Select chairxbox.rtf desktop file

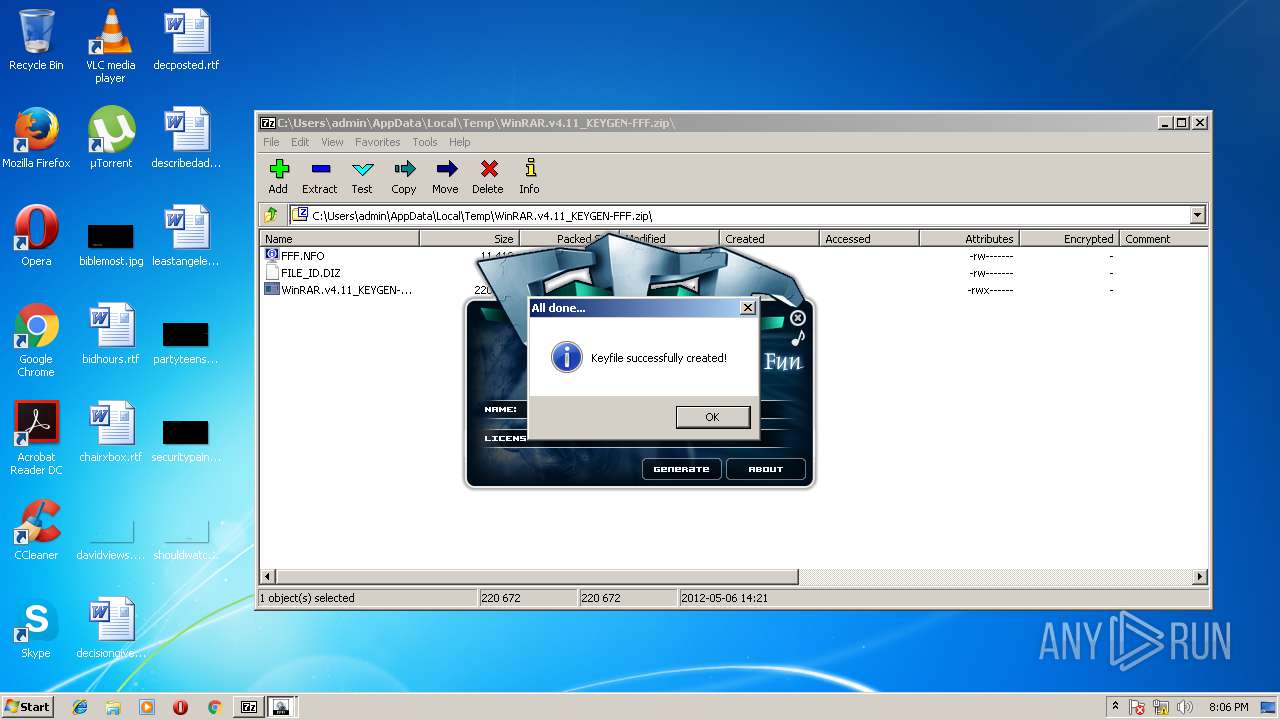coord(110,432)
